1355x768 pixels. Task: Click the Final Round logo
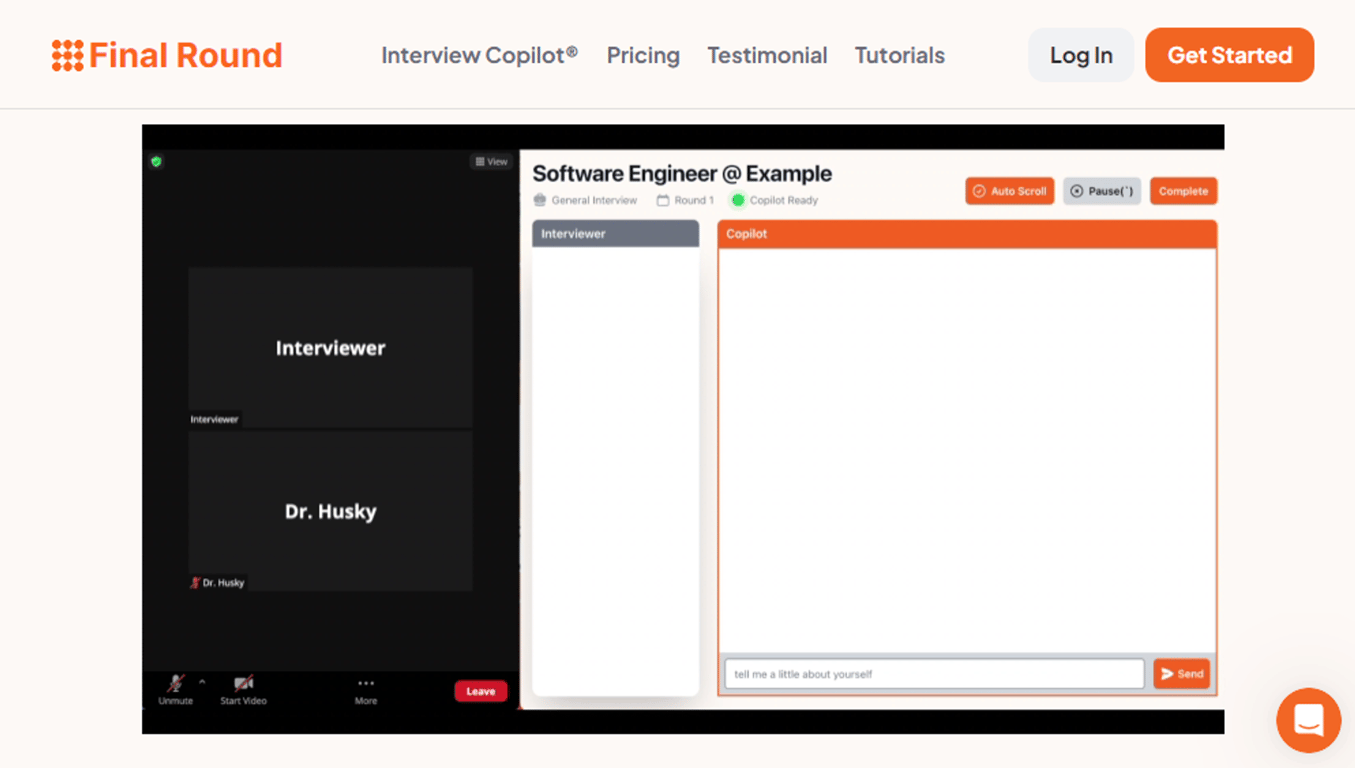[x=167, y=55]
